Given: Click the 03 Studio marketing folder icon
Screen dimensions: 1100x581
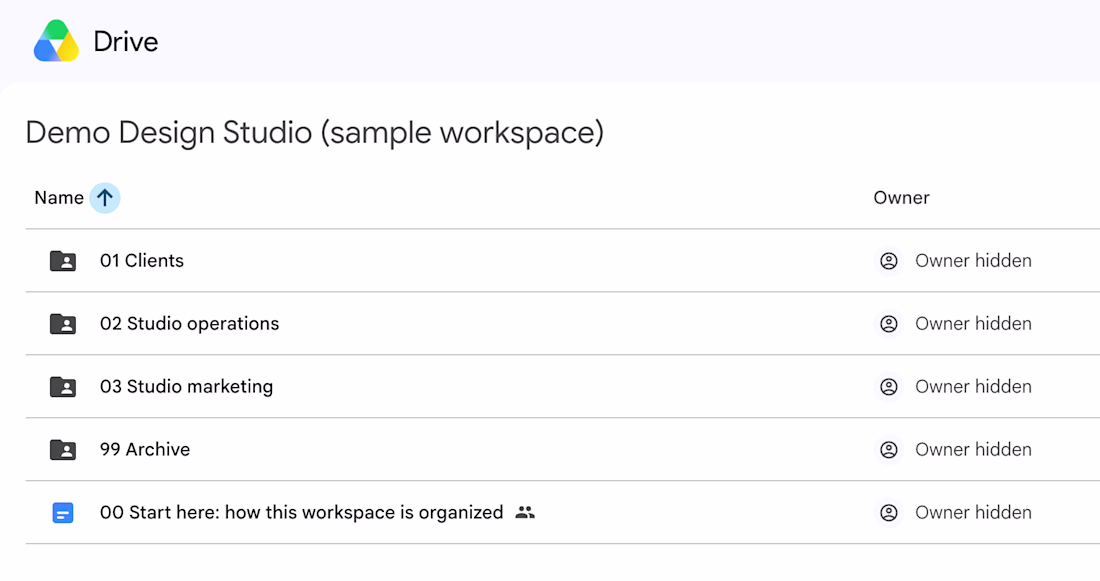Looking at the screenshot, I should click(63, 387).
